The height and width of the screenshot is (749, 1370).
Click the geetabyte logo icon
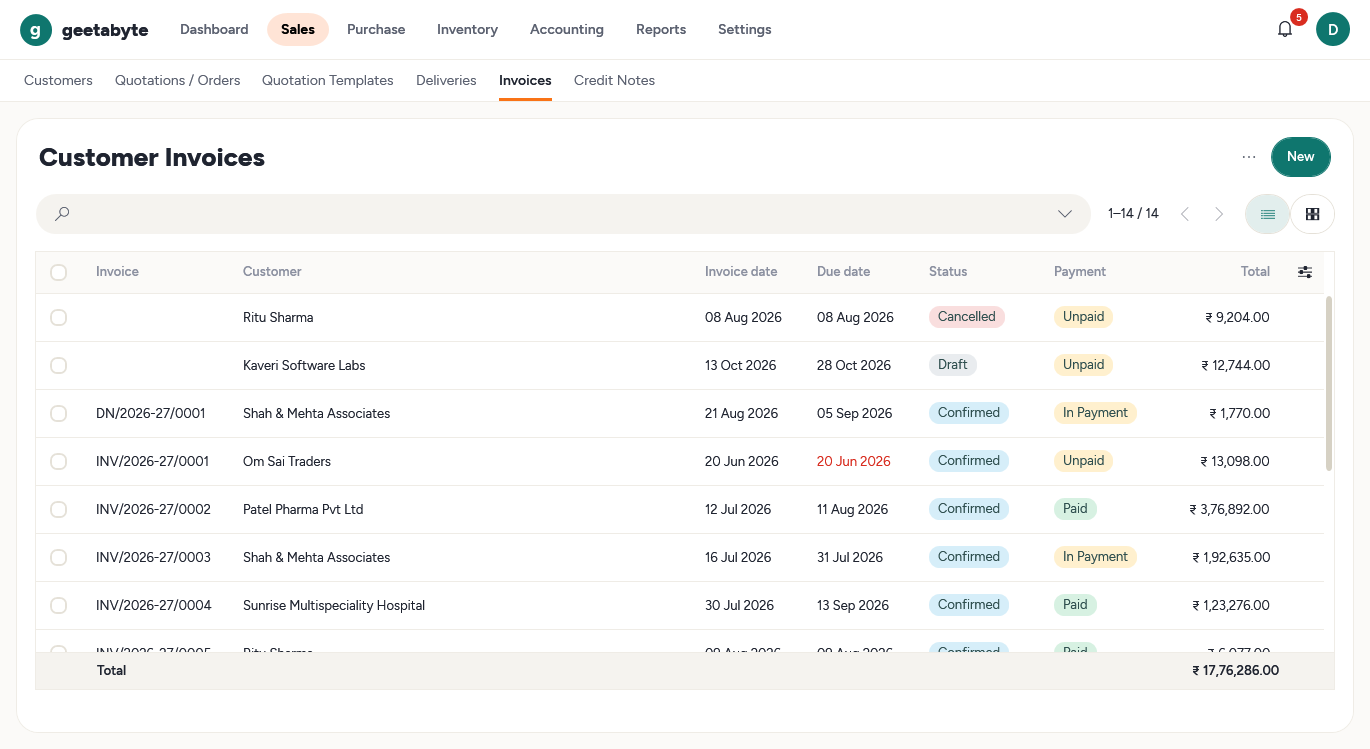pyautogui.click(x=36, y=30)
